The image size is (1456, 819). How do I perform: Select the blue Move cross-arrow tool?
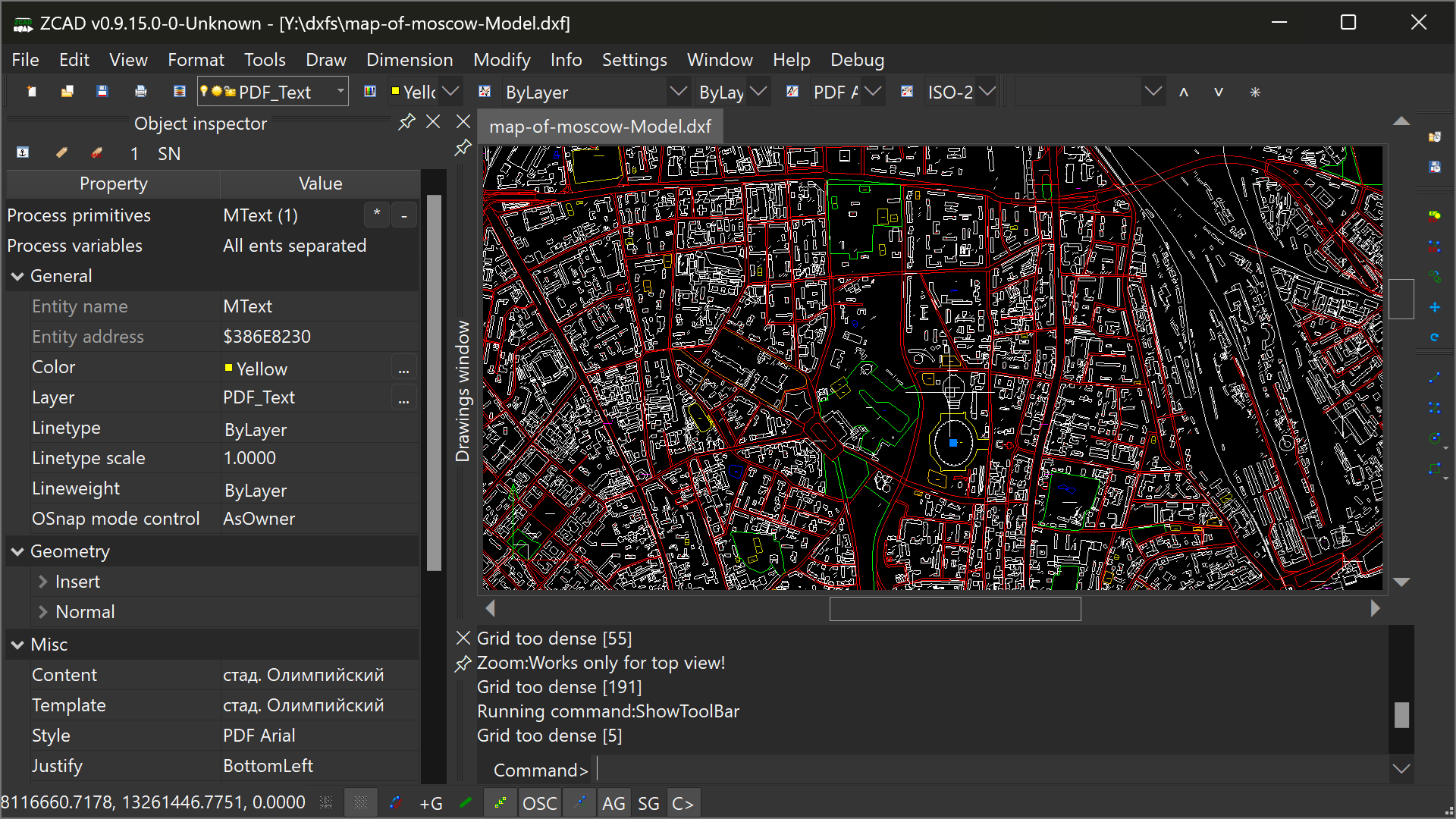pos(1435,307)
